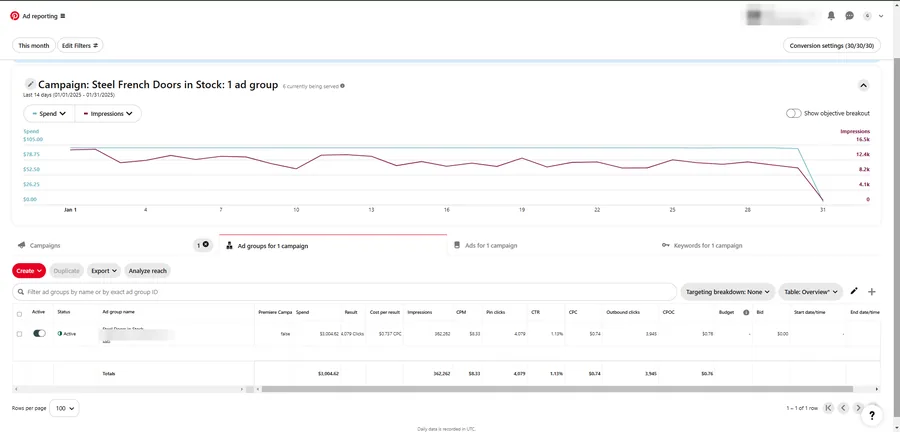Viewport: 900px width, 432px height.
Task: Click the Pin clicks column header
Action: 496,312
